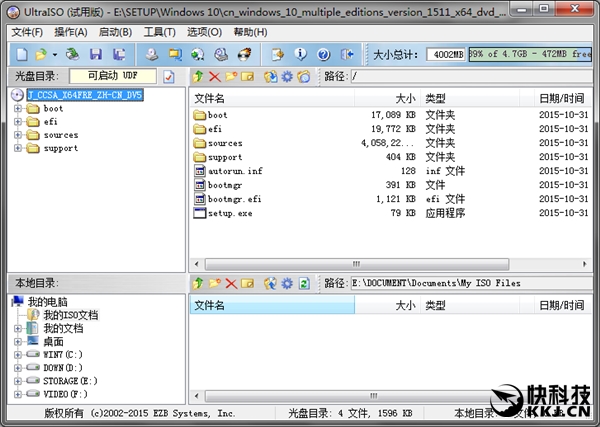The image size is (600, 427).
Task: Click the red X delete icon in the local directory toolbar
Action: pyautogui.click(x=231, y=283)
